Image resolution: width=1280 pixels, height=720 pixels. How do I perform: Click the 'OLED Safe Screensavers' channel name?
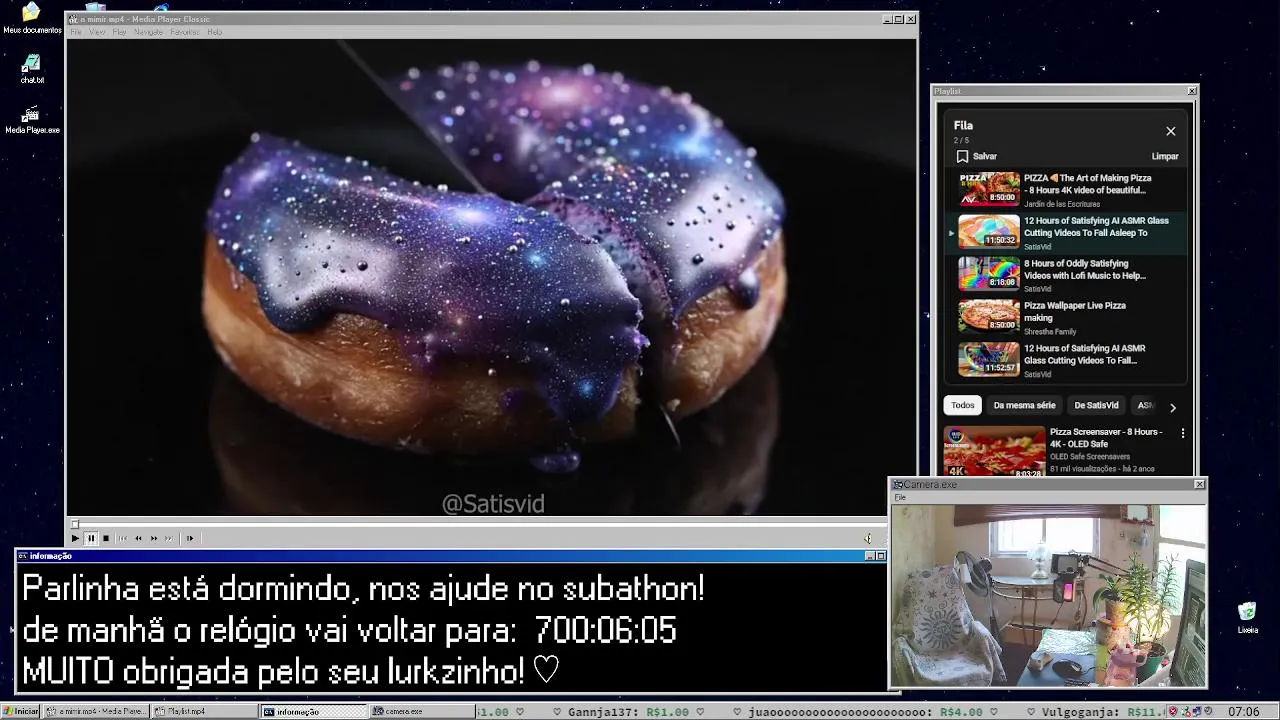tap(1090, 457)
